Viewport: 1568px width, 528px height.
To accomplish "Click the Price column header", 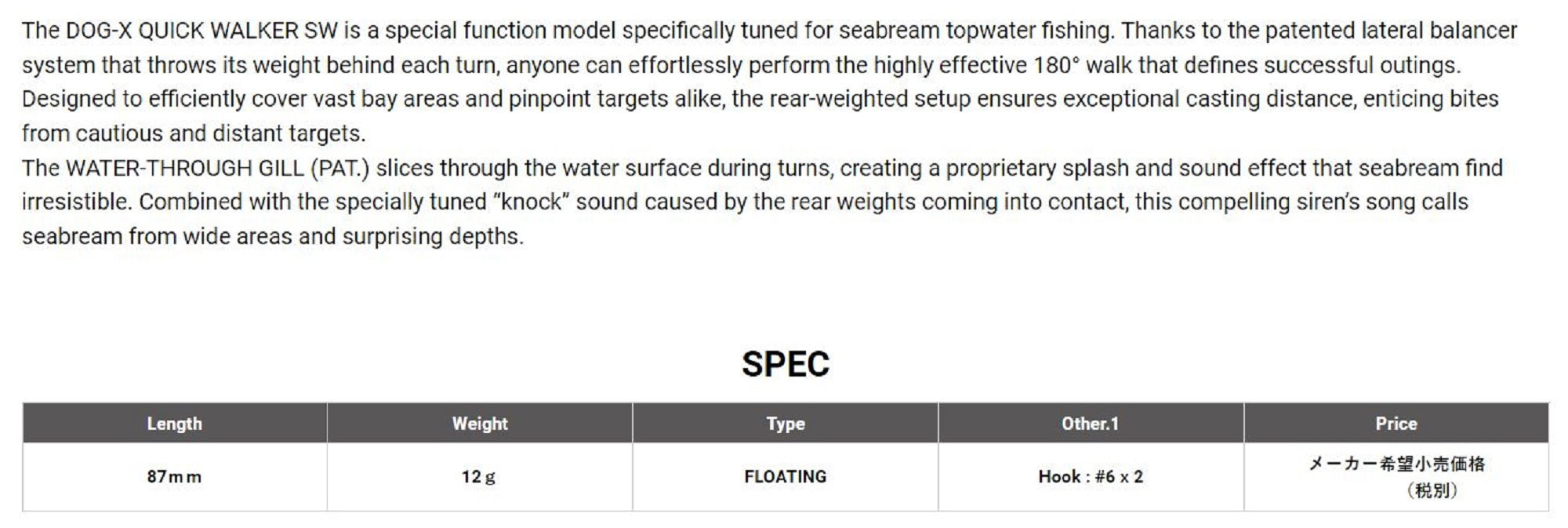I will (x=1396, y=424).
